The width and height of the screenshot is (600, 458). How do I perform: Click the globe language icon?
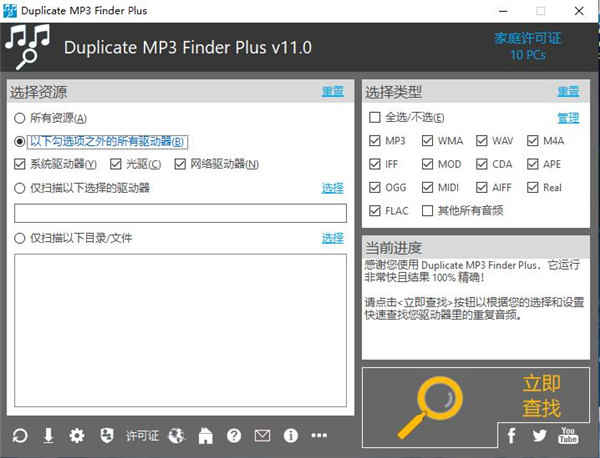pos(176,435)
